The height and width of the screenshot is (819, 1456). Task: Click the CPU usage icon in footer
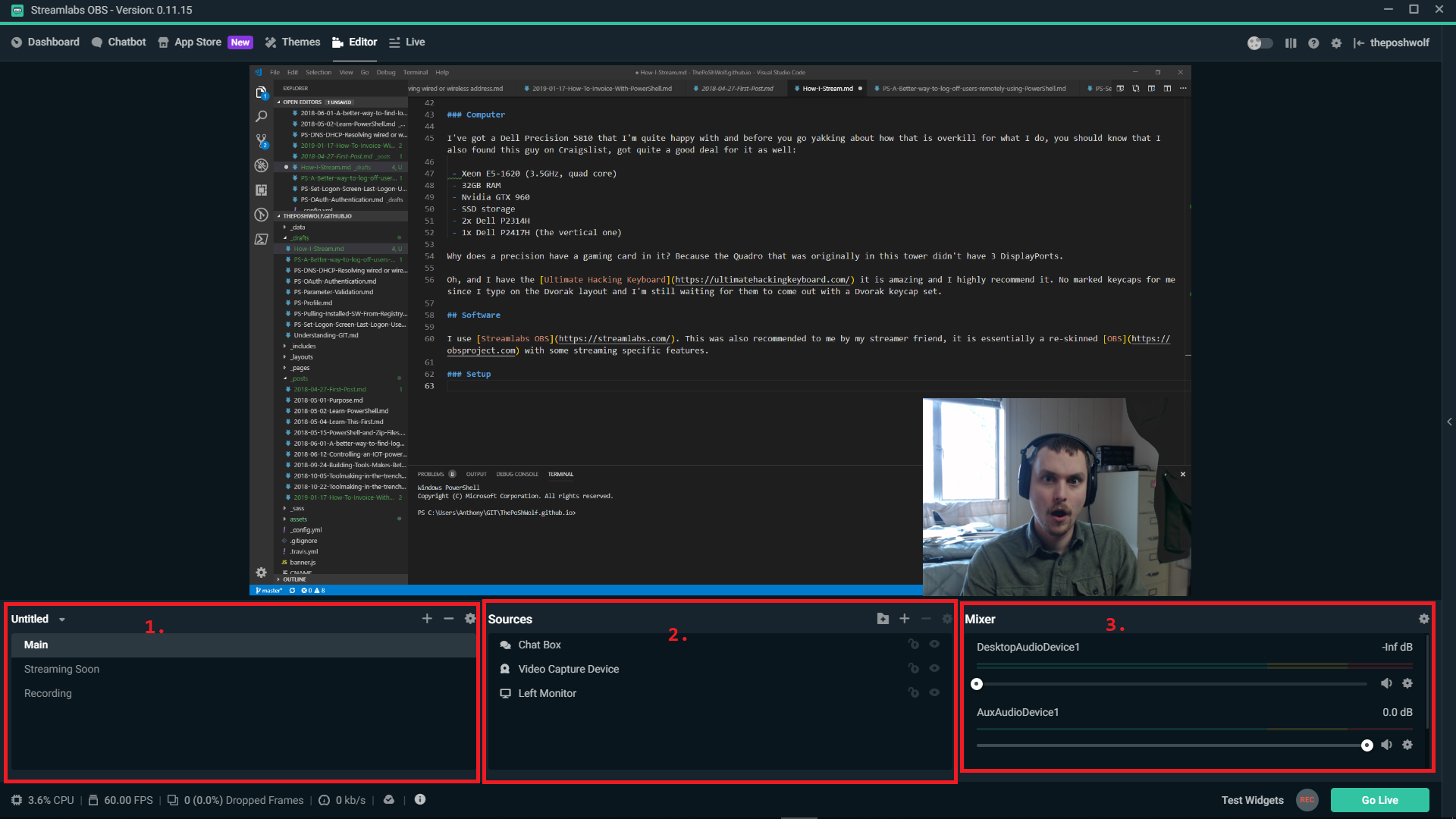17,800
